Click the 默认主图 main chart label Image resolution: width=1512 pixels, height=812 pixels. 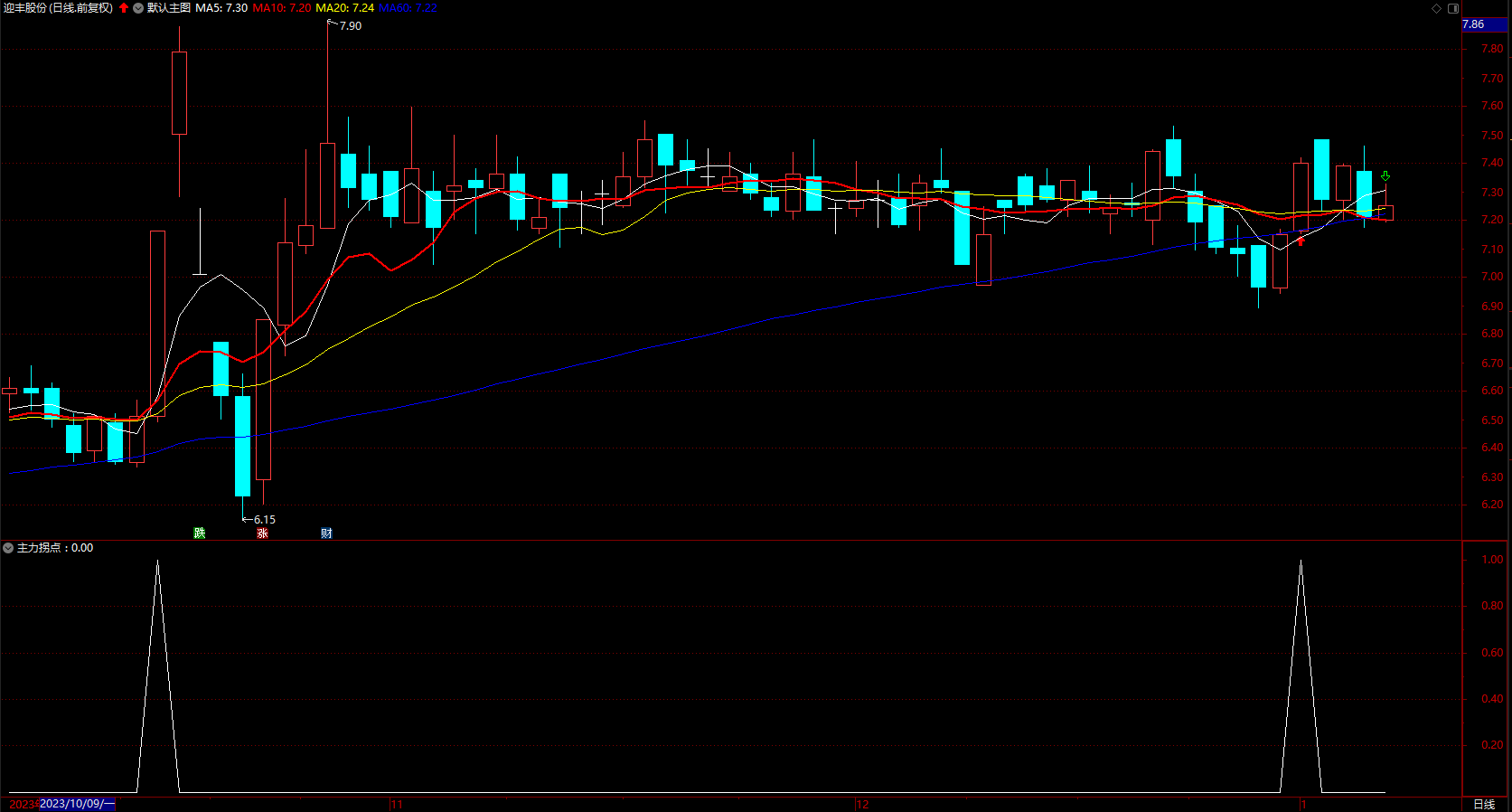(169, 8)
